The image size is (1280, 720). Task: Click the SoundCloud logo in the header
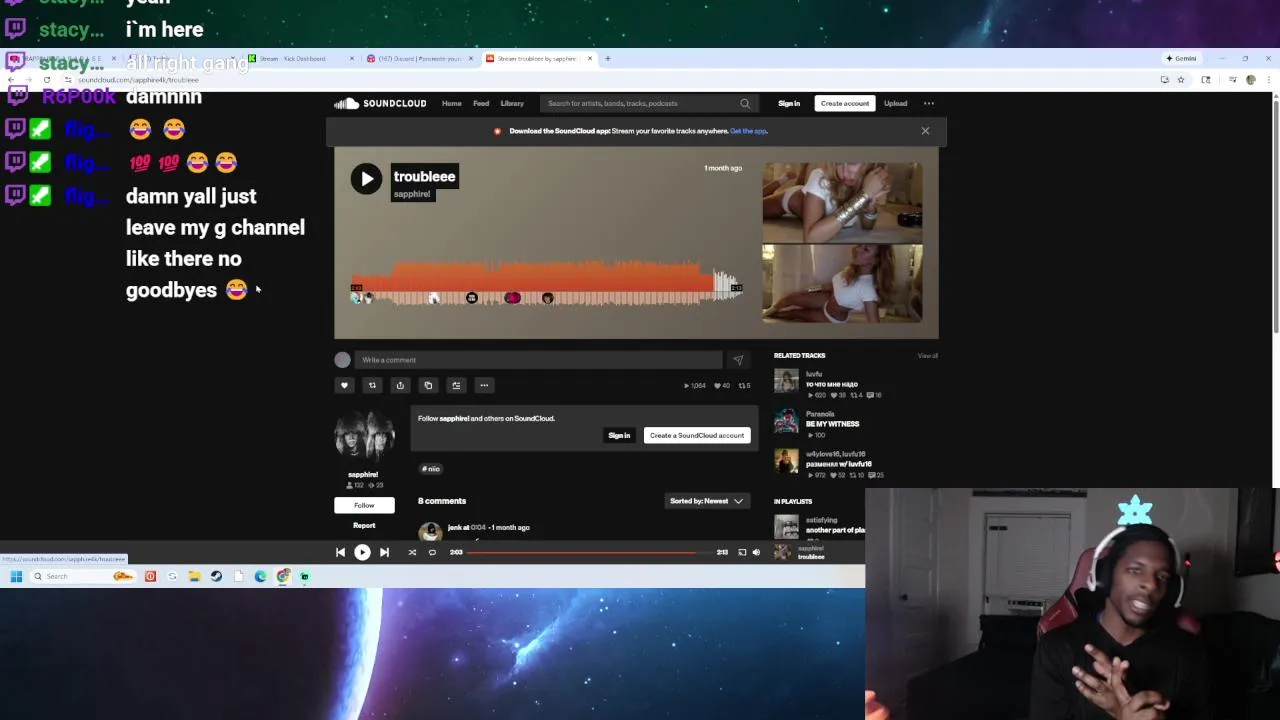[380, 103]
